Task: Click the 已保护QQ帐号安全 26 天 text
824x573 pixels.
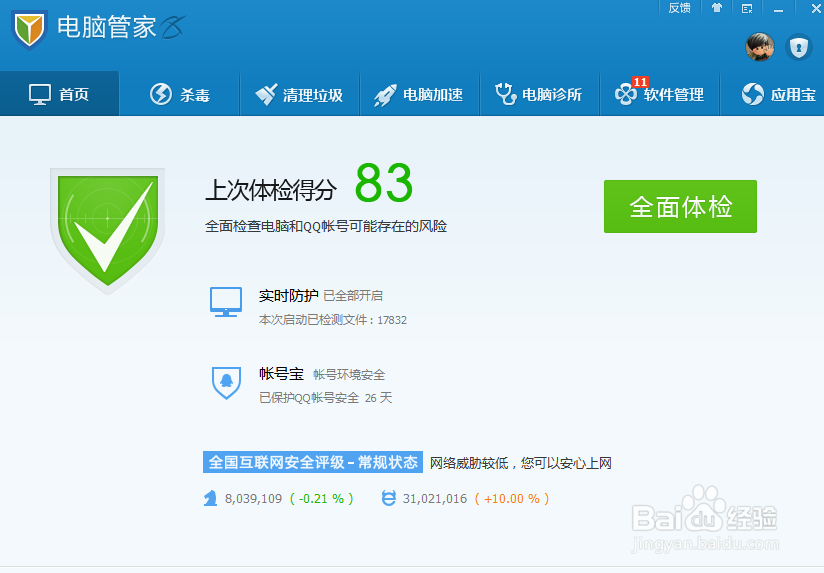Action: [x=325, y=398]
